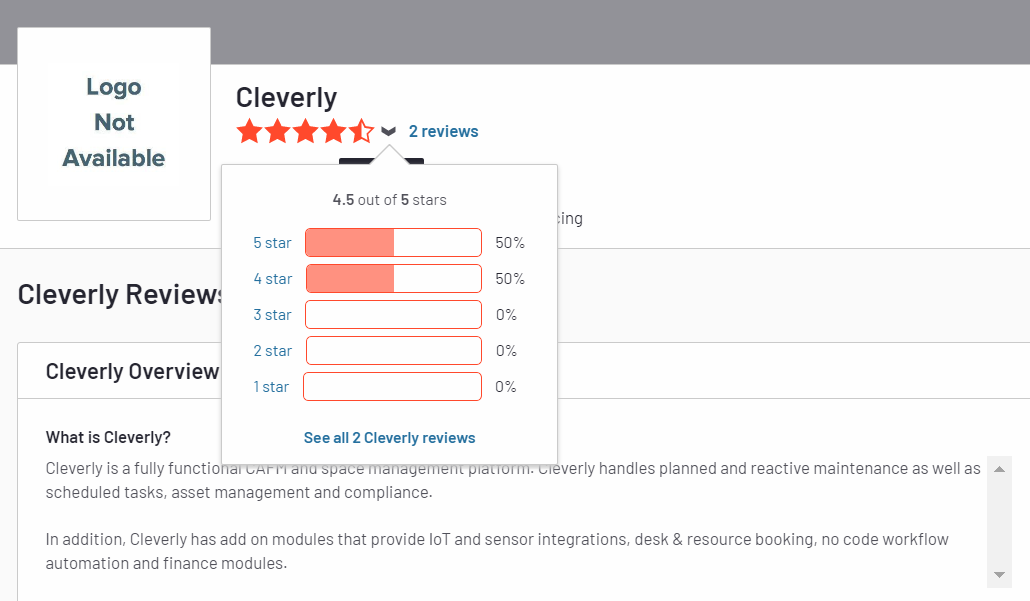
Task: Open the 2 reviews link
Action: [443, 130]
